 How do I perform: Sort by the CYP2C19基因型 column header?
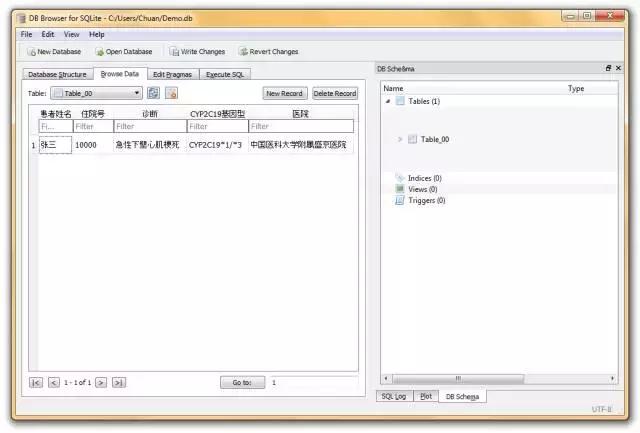(x=218, y=114)
